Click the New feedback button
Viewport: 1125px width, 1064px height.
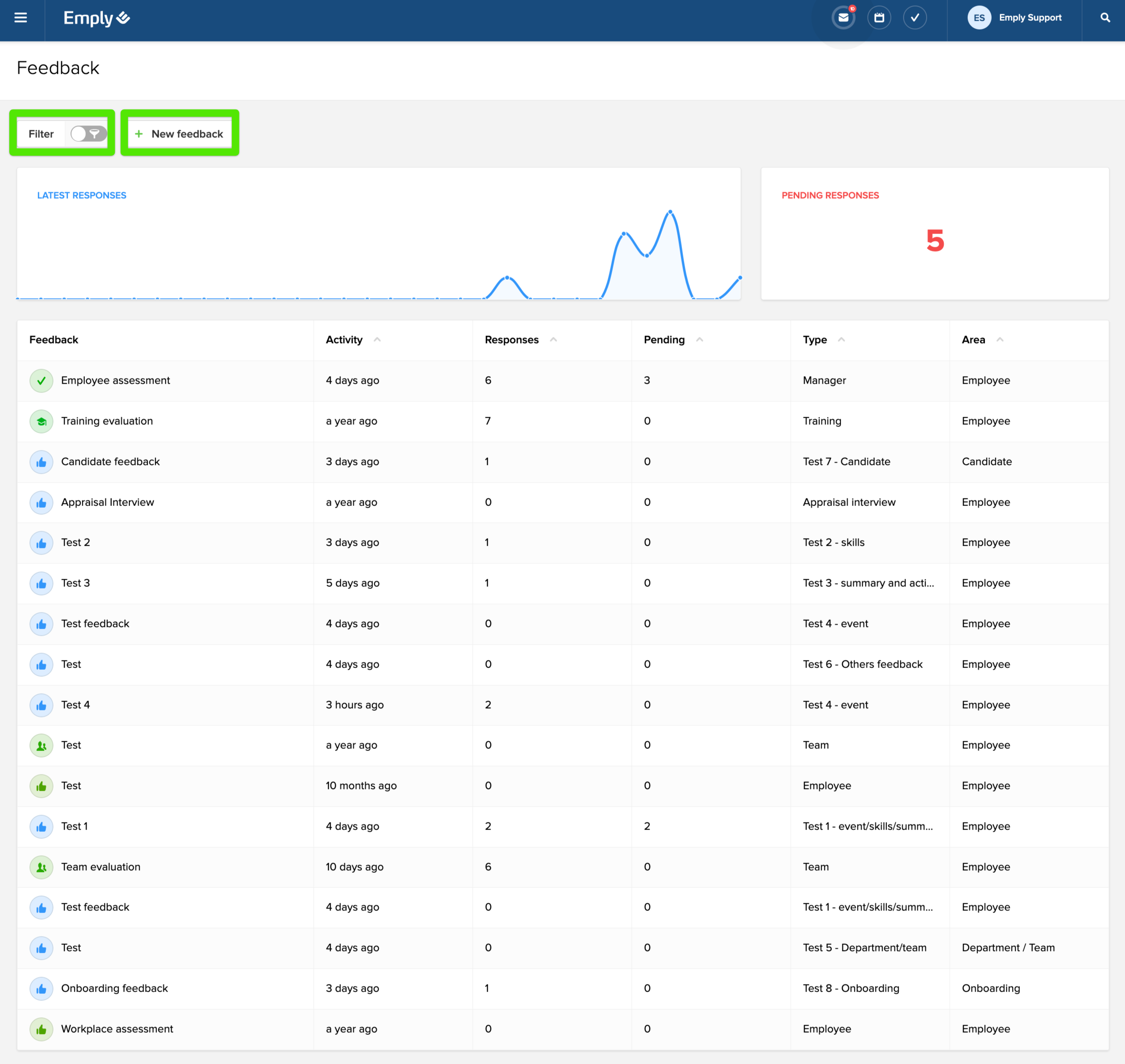coord(180,134)
